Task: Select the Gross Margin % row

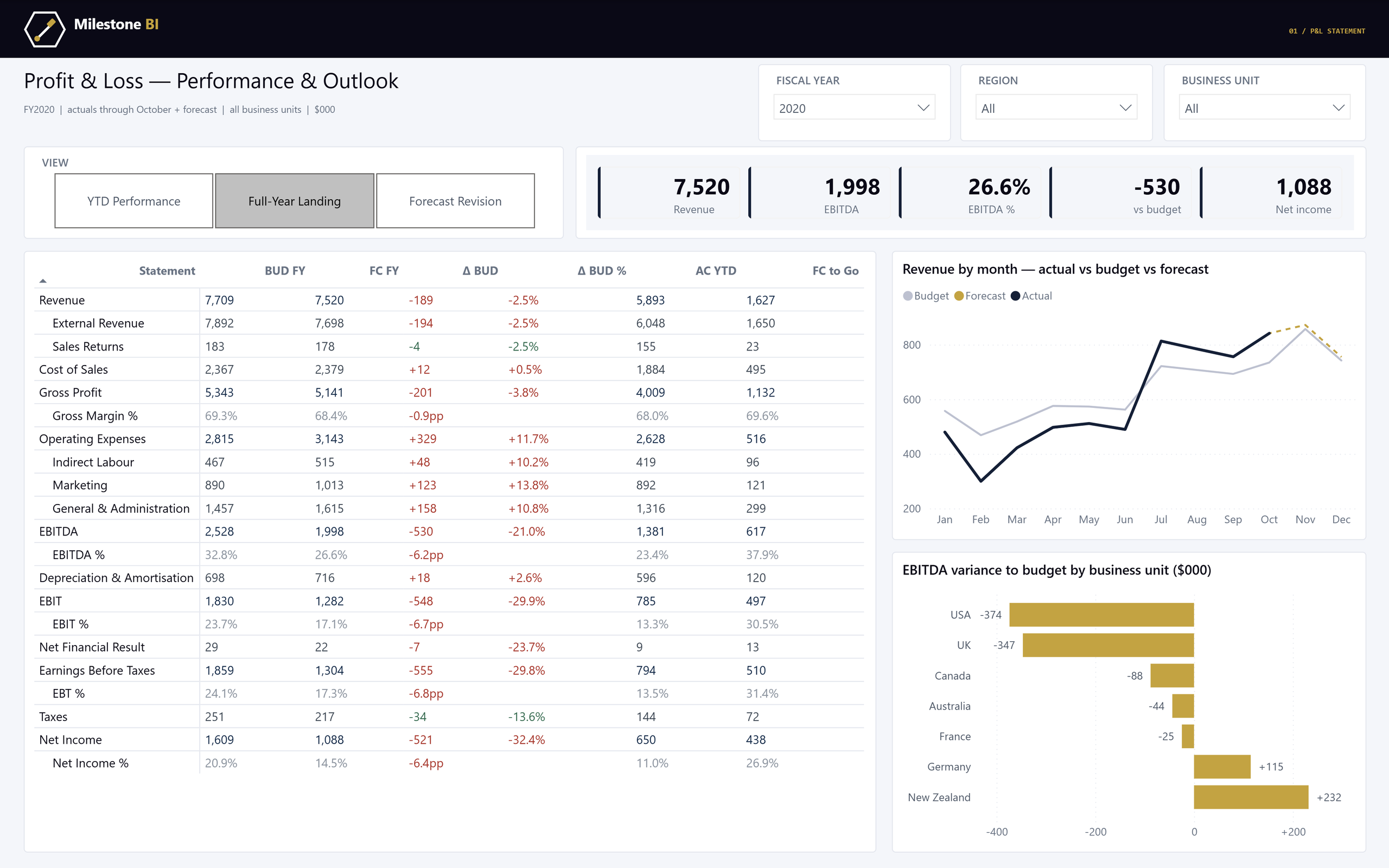Action: pos(449,416)
